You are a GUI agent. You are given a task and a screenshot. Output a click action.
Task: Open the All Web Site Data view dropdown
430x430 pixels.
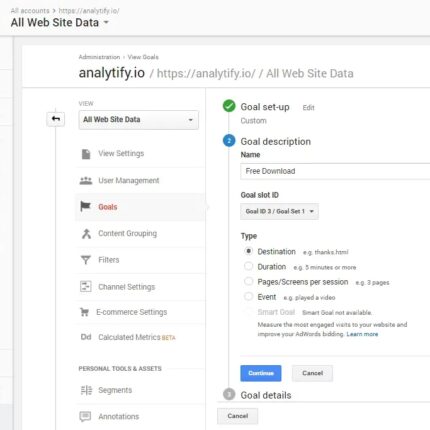click(x=139, y=120)
